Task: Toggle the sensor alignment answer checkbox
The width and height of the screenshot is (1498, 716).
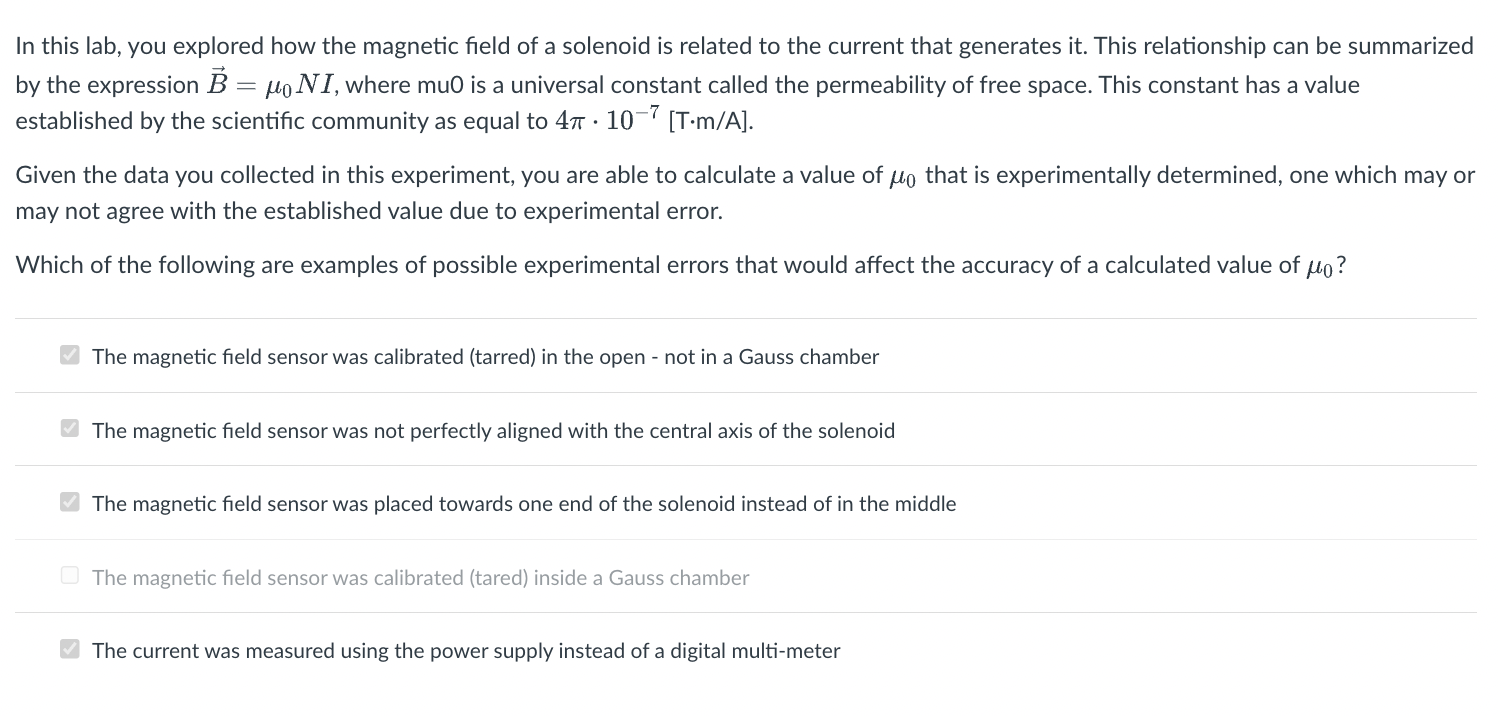Action: pos(69,428)
